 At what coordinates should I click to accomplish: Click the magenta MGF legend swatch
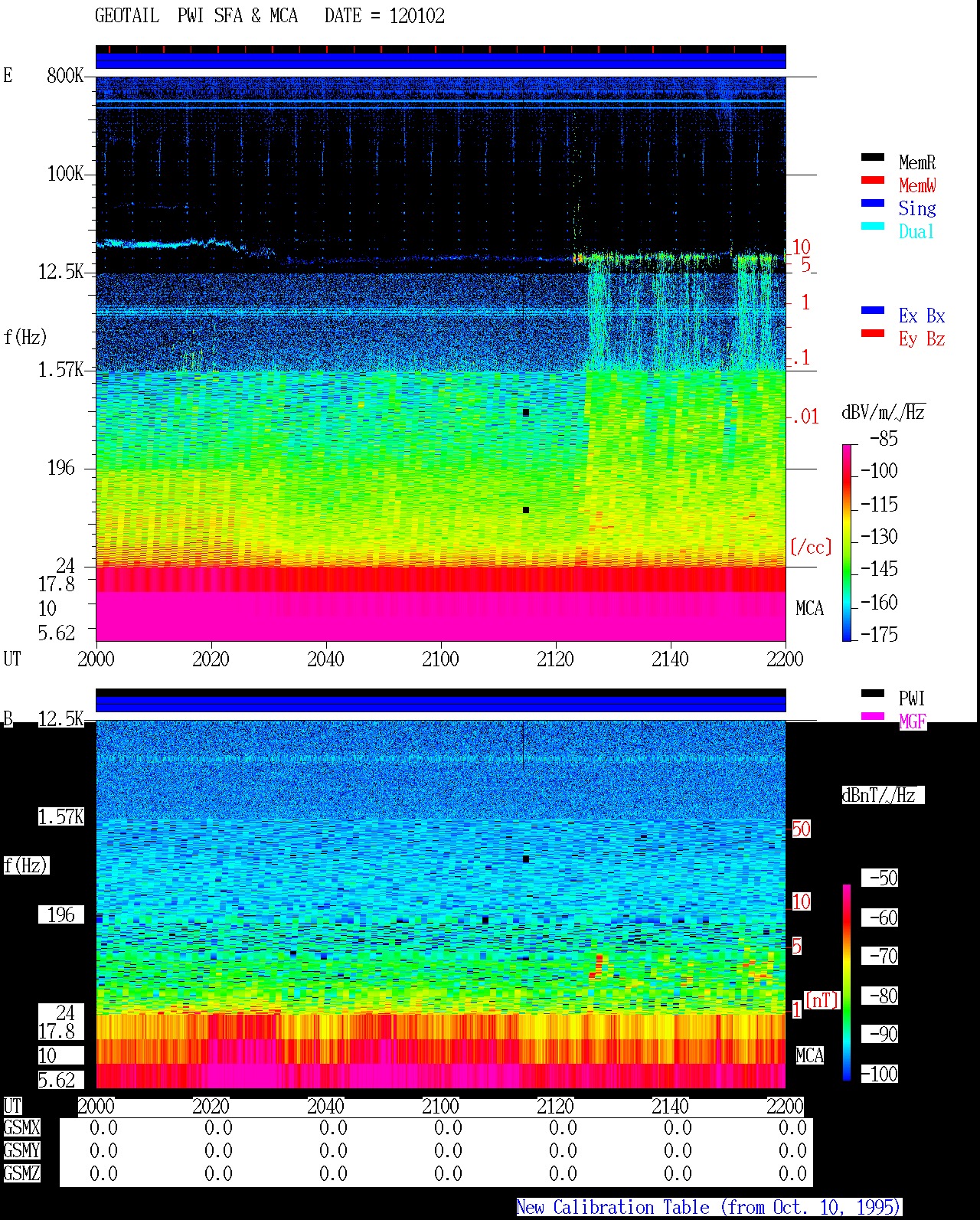pos(873,716)
